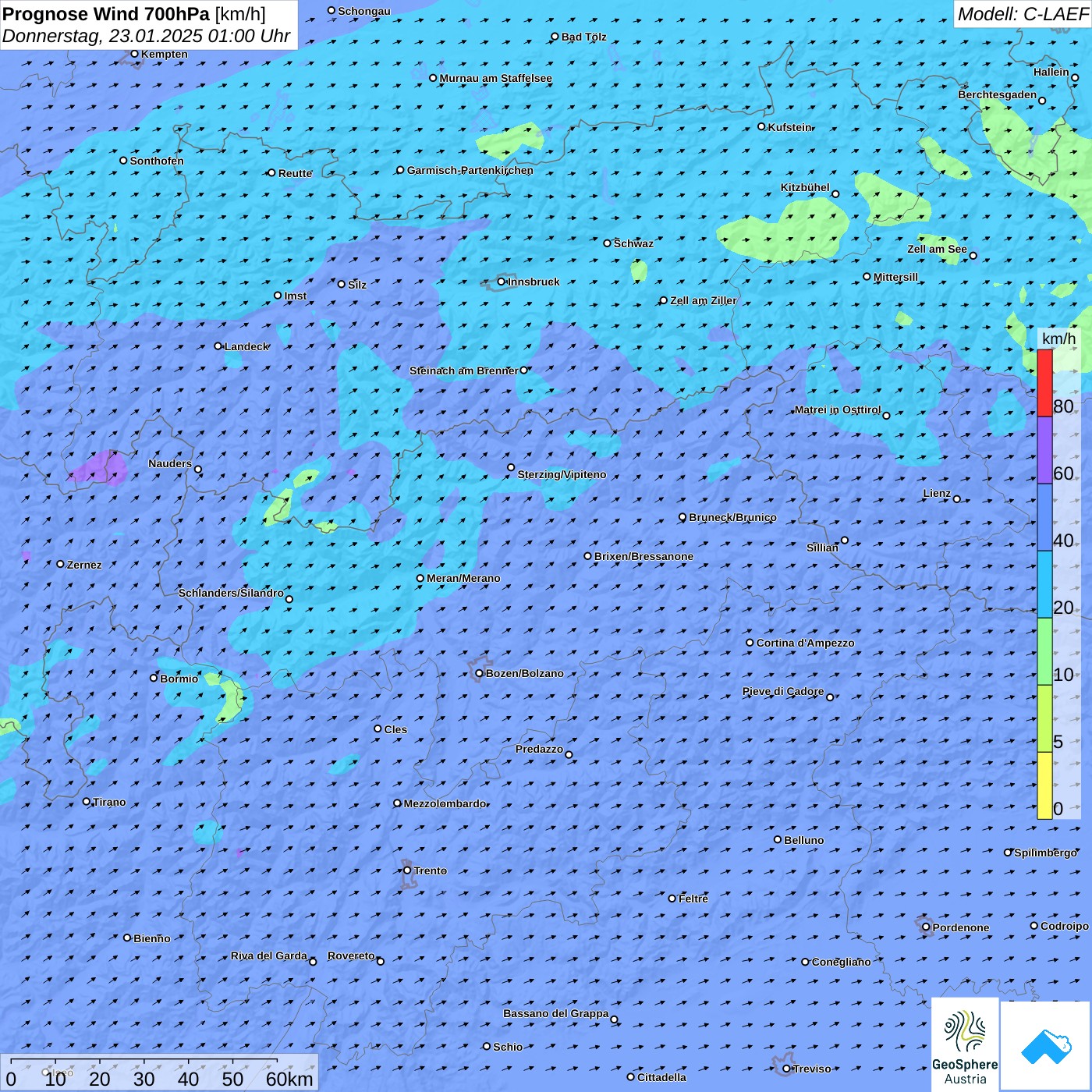Click the Bienno location dot
1092x1092 pixels.
(x=127, y=938)
